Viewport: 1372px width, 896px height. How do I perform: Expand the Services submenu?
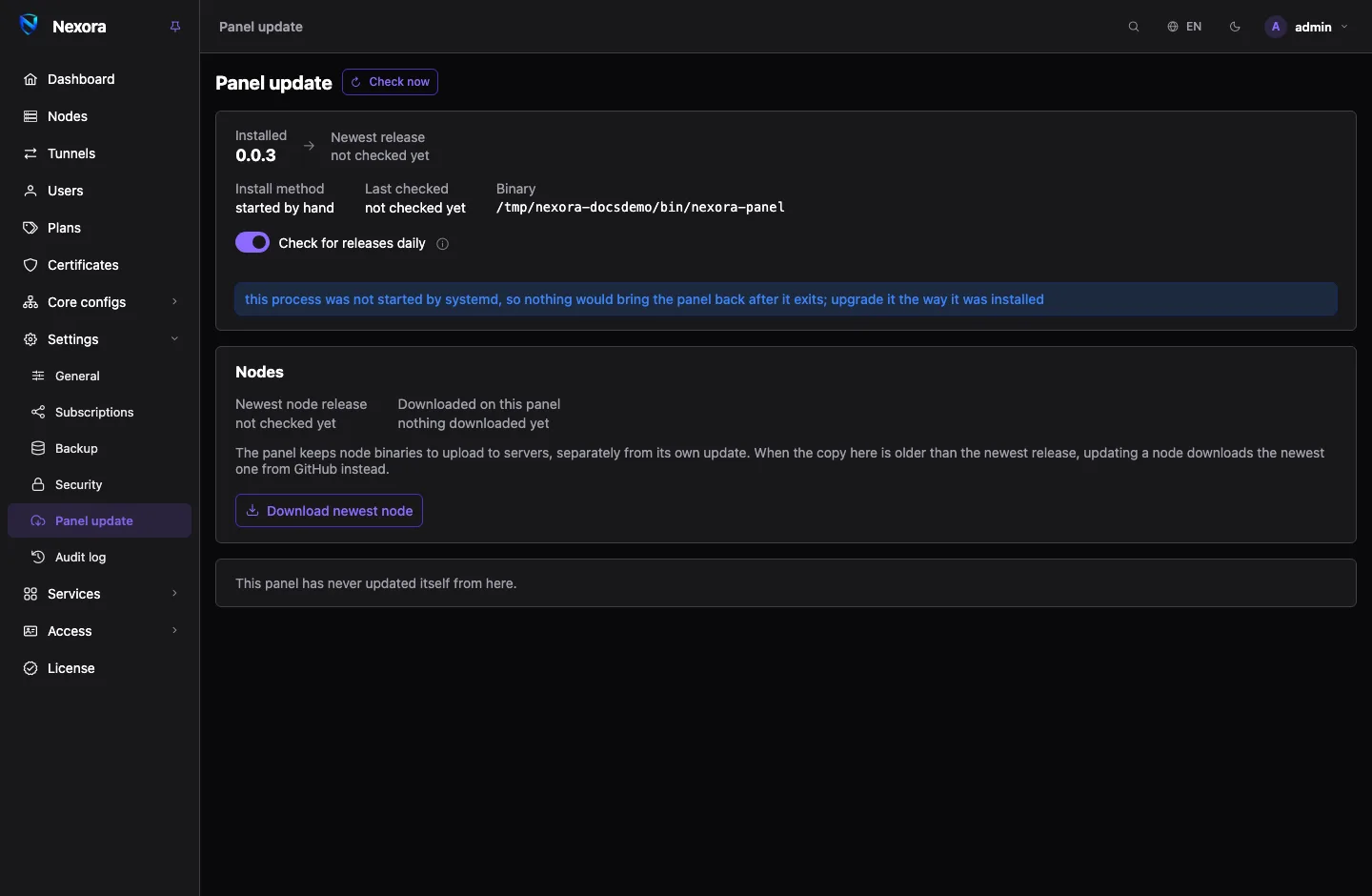[100, 594]
